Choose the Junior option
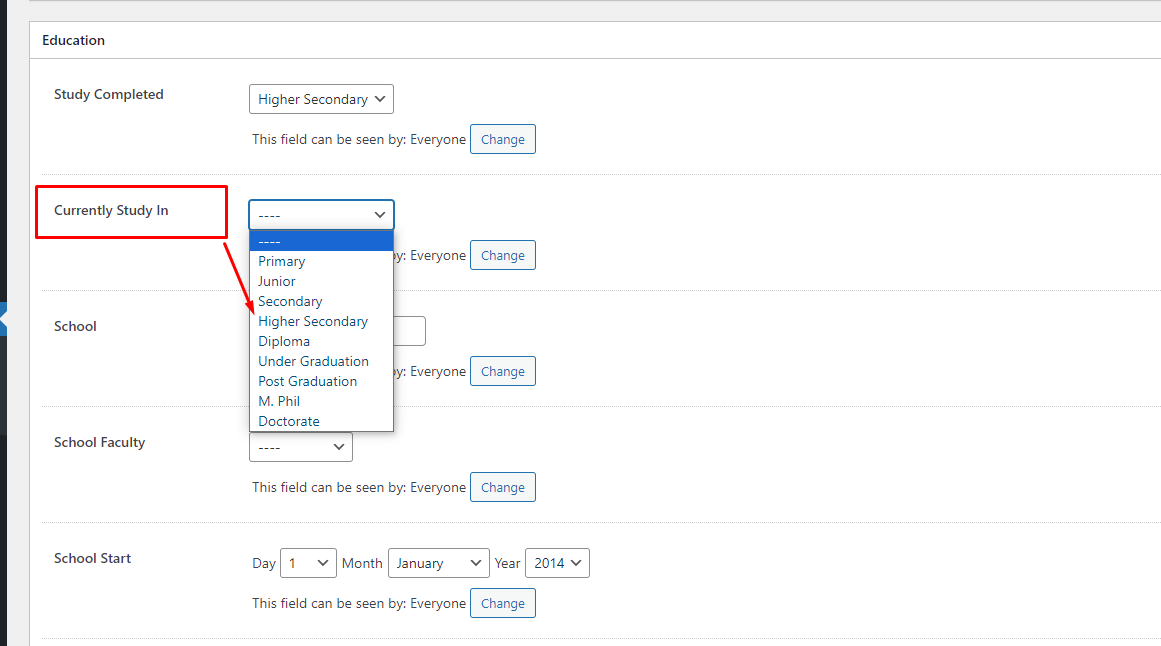 pyautogui.click(x=277, y=281)
